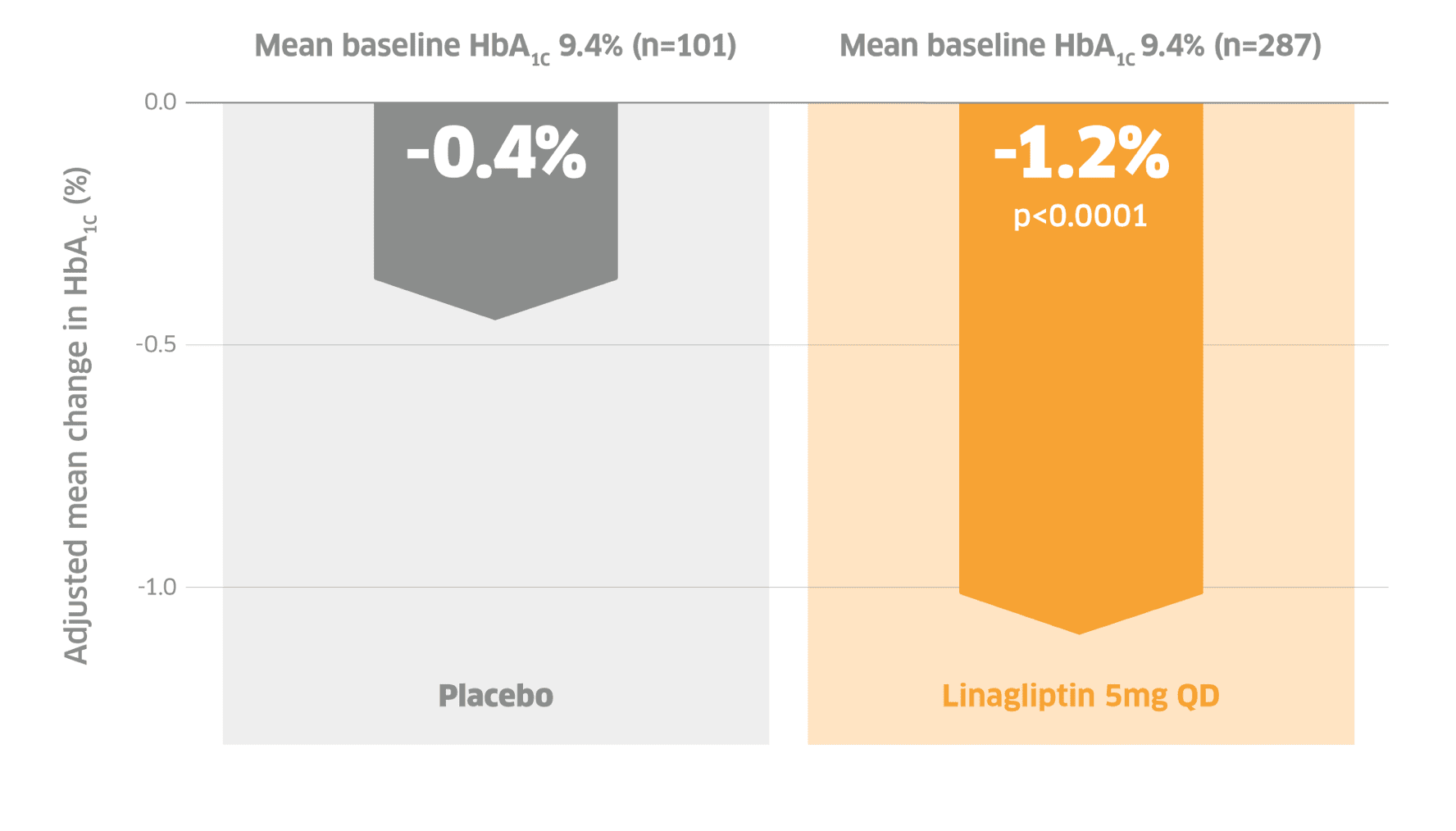Click the -1.0 gridline between the panels

pos(789,588)
